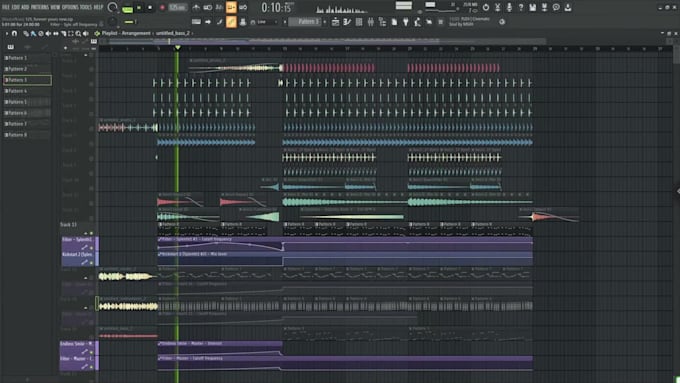
Task: Adjust the master pitch knob
Action: click(x=113, y=22)
